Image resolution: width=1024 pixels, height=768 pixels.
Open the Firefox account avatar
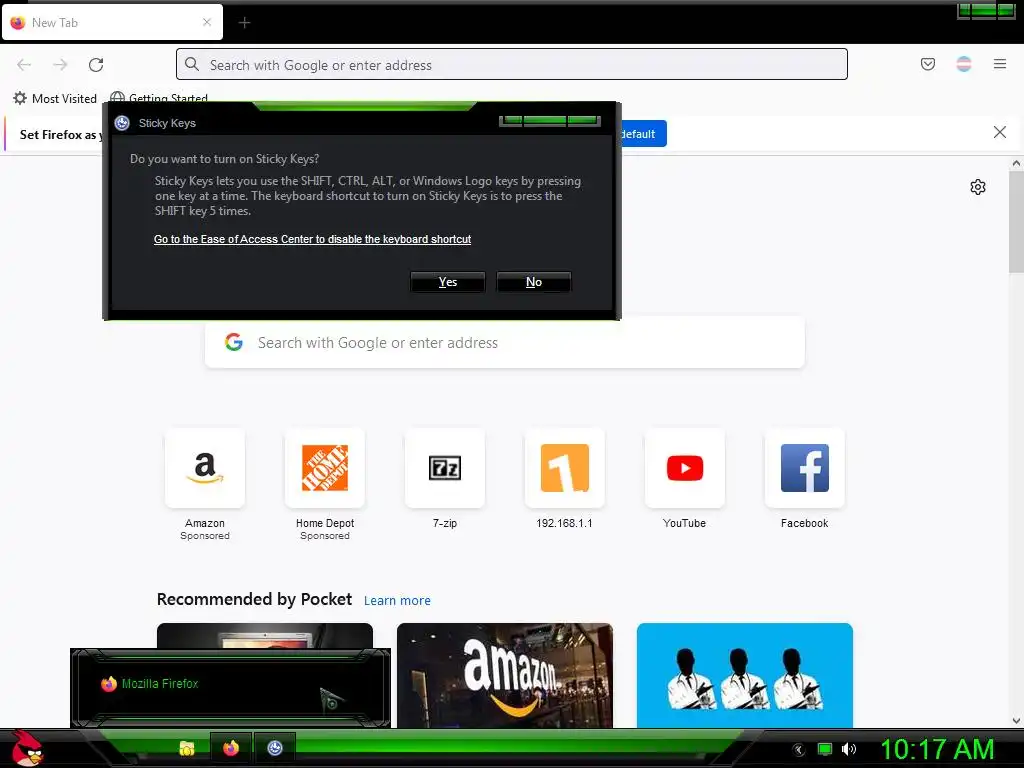(963, 64)
